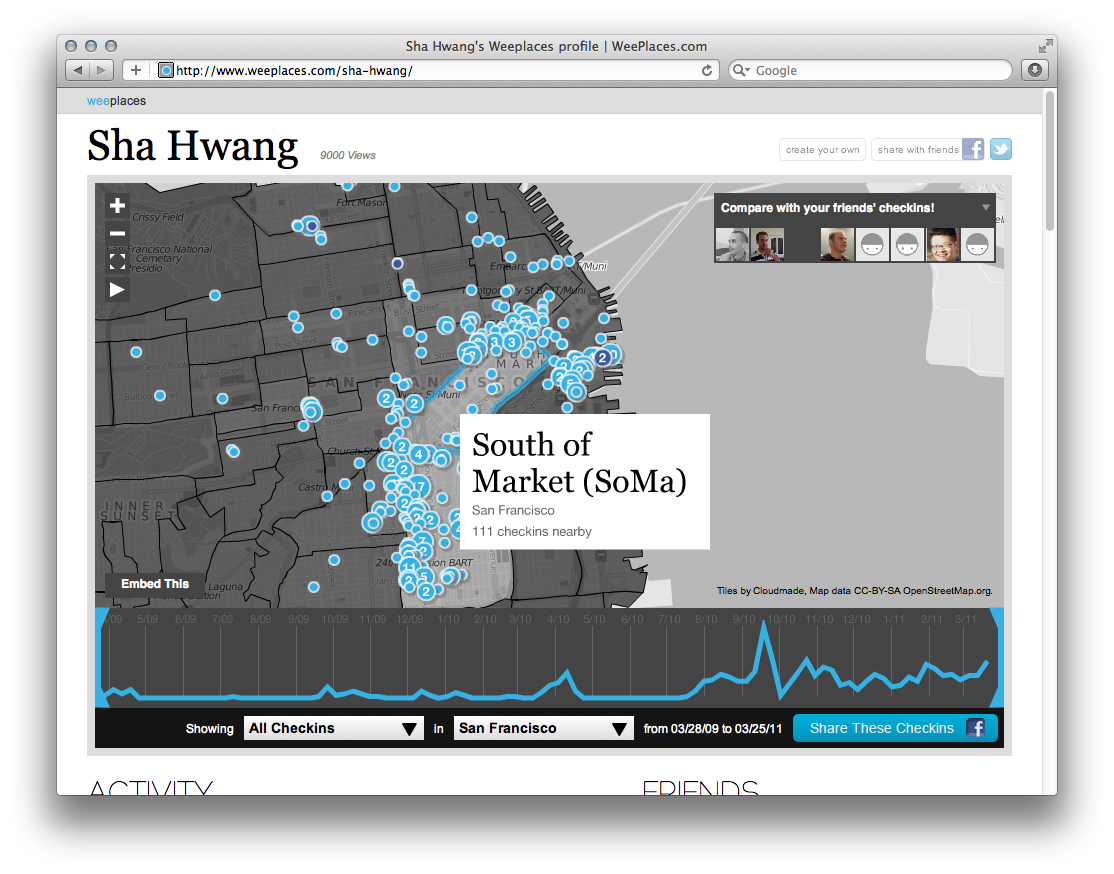This screenshot has height=874, width=1114.
Task: Open the browser's download manager icon
Action: (x=1034, y=69)
